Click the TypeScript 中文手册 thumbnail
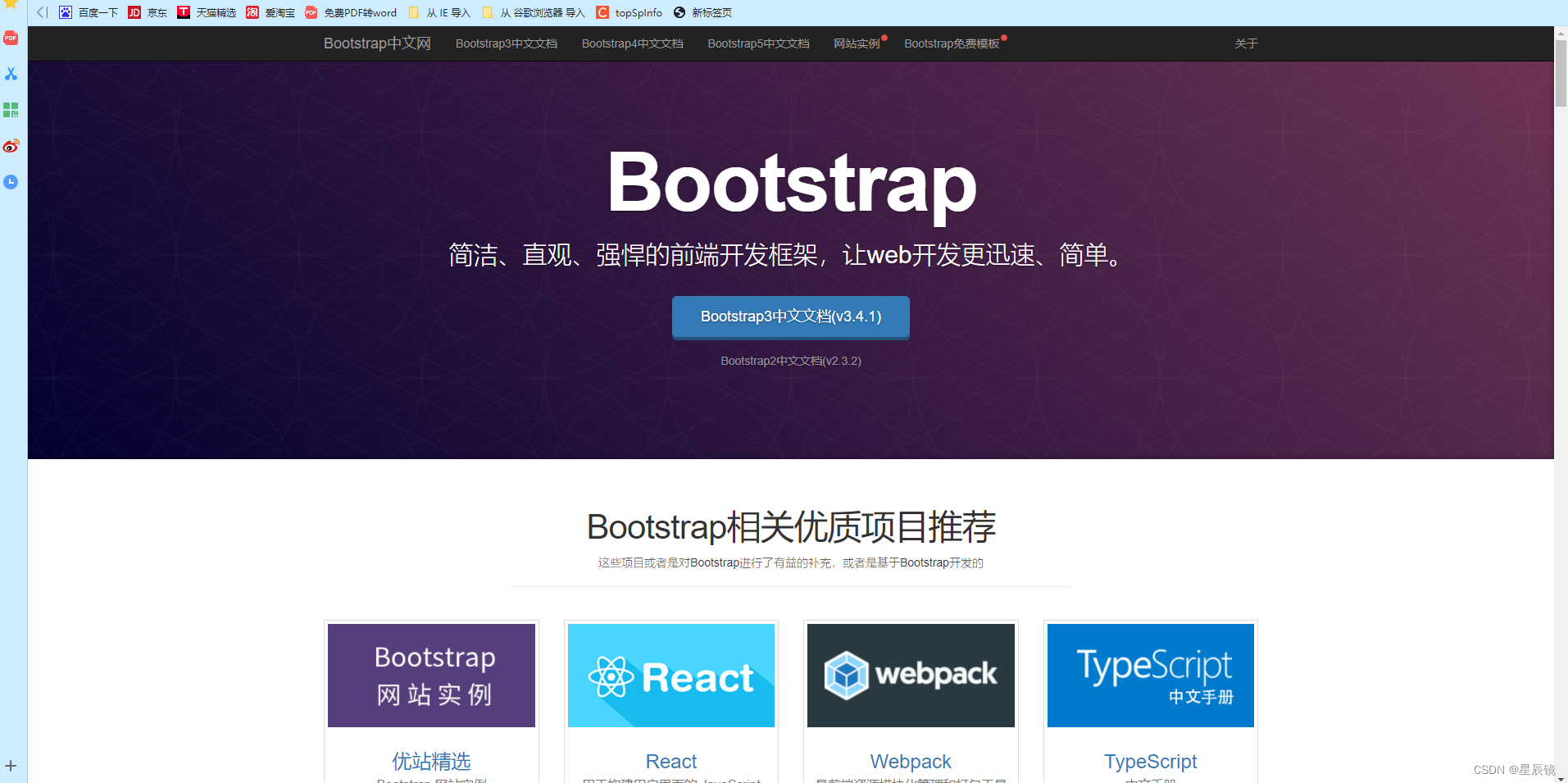1568x783 pixels. 1151,676
